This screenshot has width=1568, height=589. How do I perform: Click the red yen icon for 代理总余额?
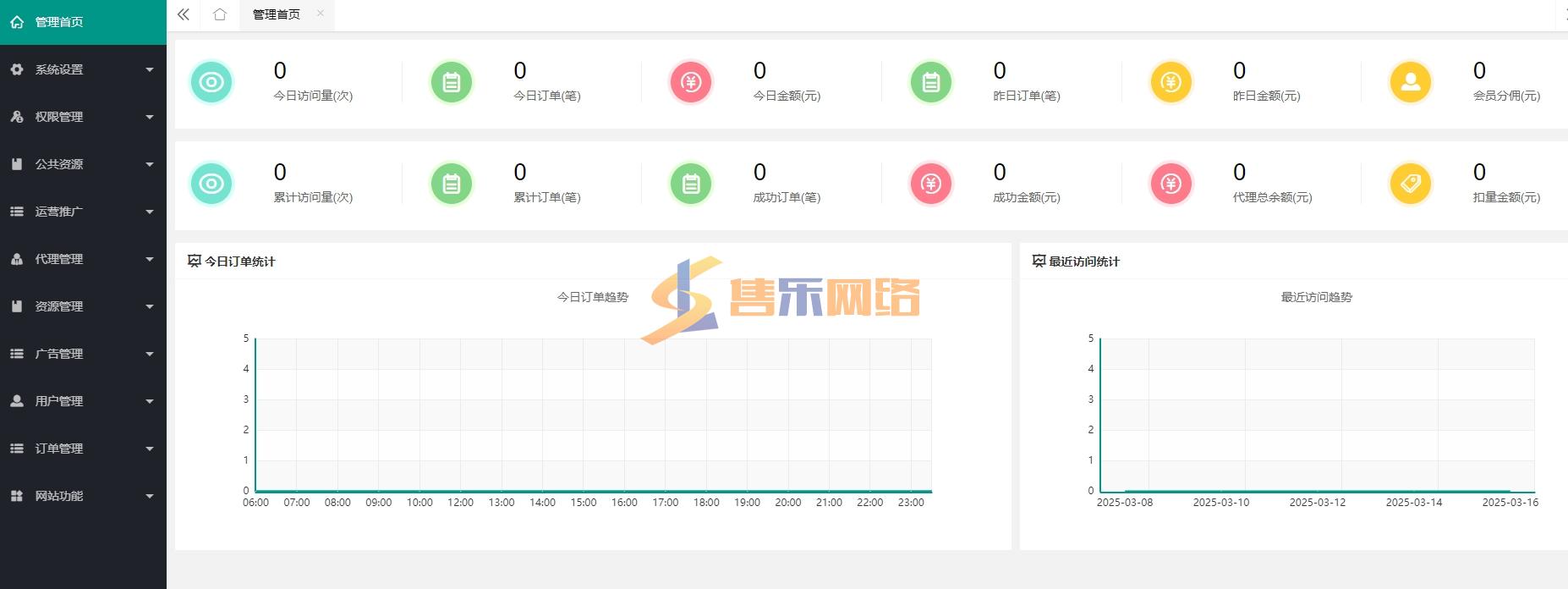tap(1171, 184)
